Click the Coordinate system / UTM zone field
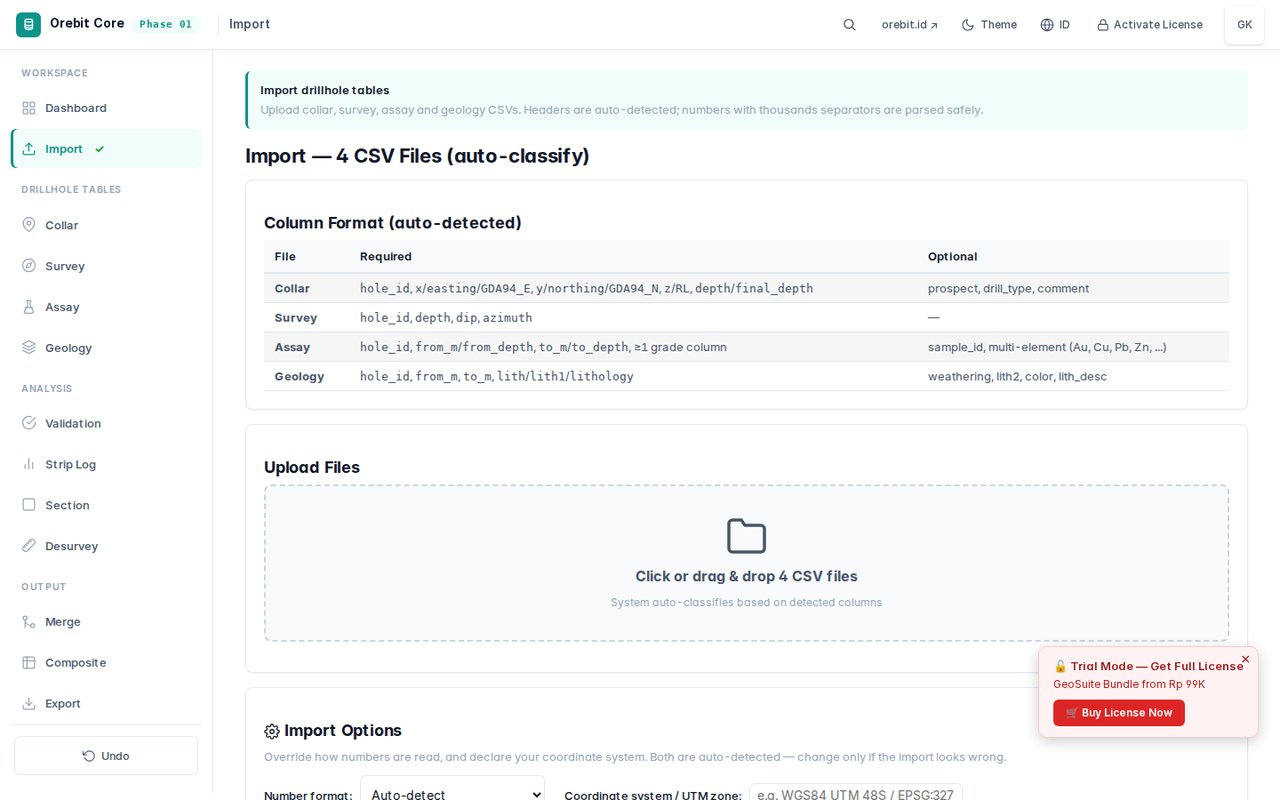 [x=856, y=794]
